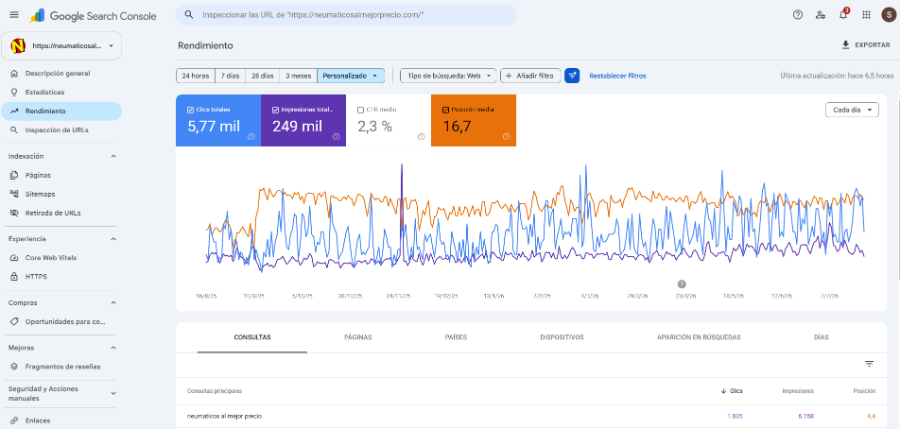The width and height of the screenshot is (900, 429).
Task: Toggle the Clics totales checkbox
Action: (x=191, y=109)
